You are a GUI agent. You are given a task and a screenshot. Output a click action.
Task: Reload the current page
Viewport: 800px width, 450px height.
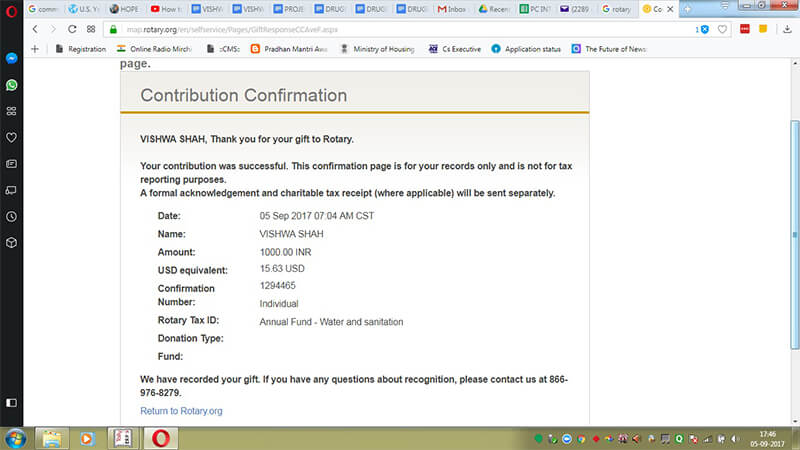(x=72, y=30)
